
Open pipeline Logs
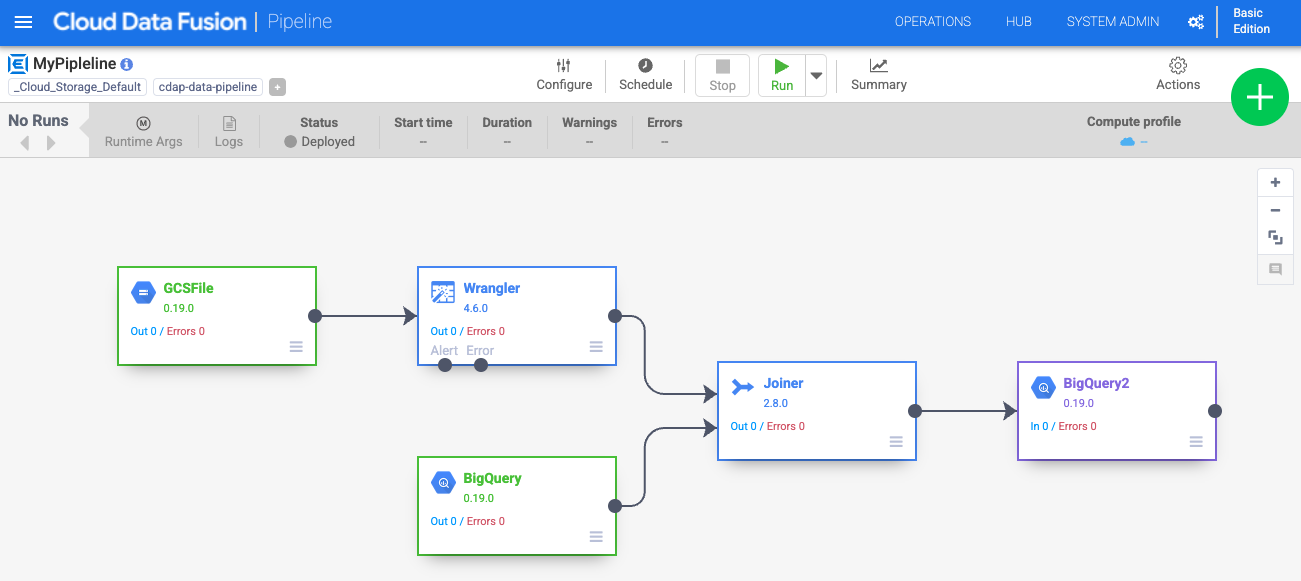point(229,132)
